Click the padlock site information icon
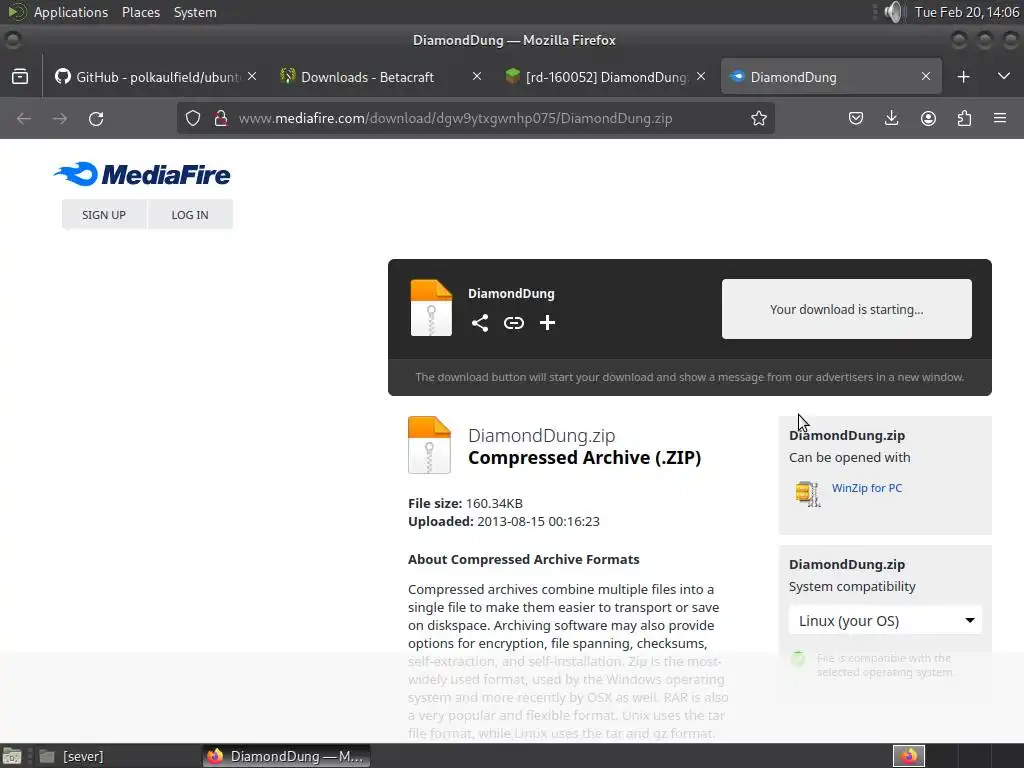 pos(221,118)
